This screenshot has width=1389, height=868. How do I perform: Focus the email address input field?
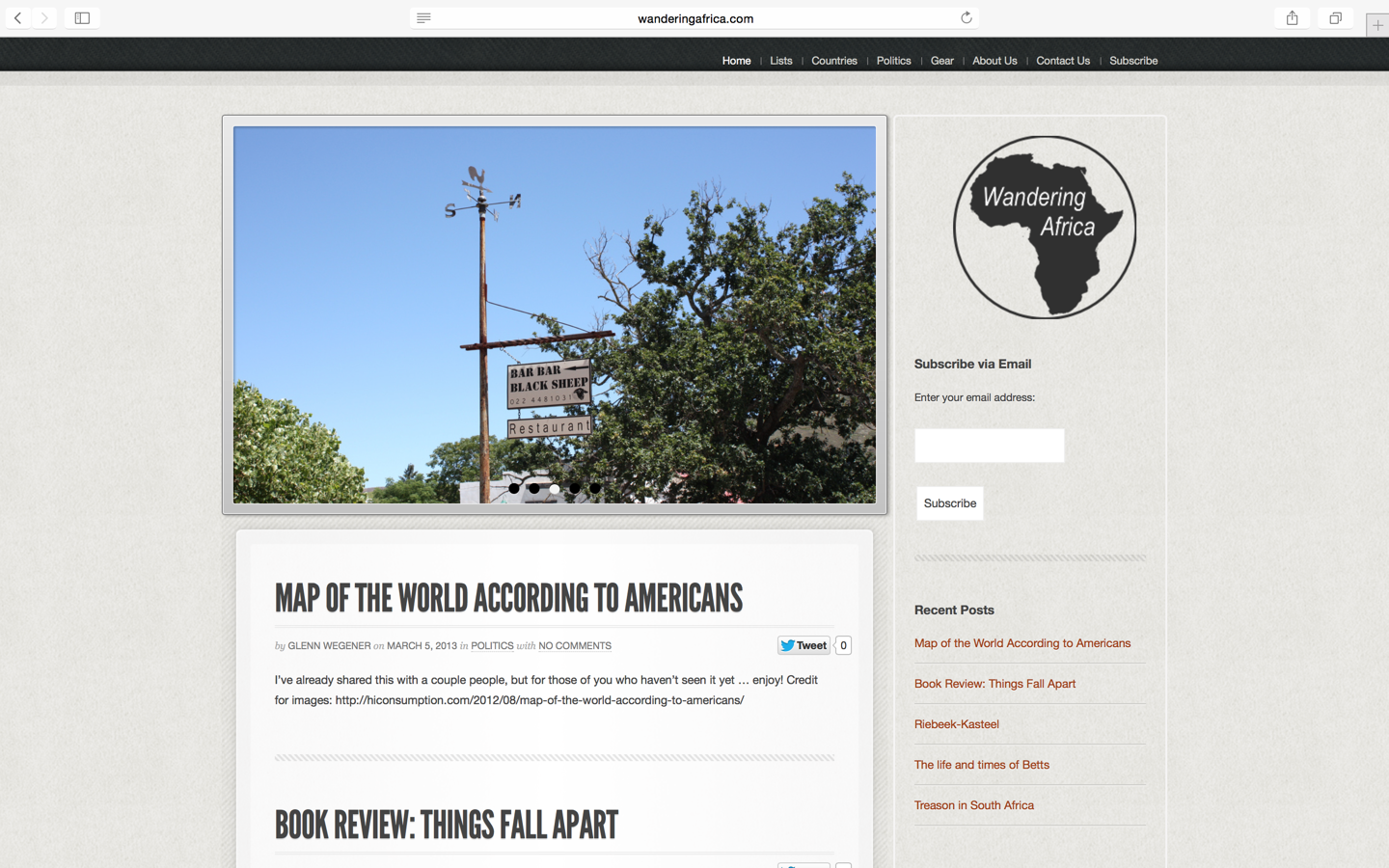(989, 446)
